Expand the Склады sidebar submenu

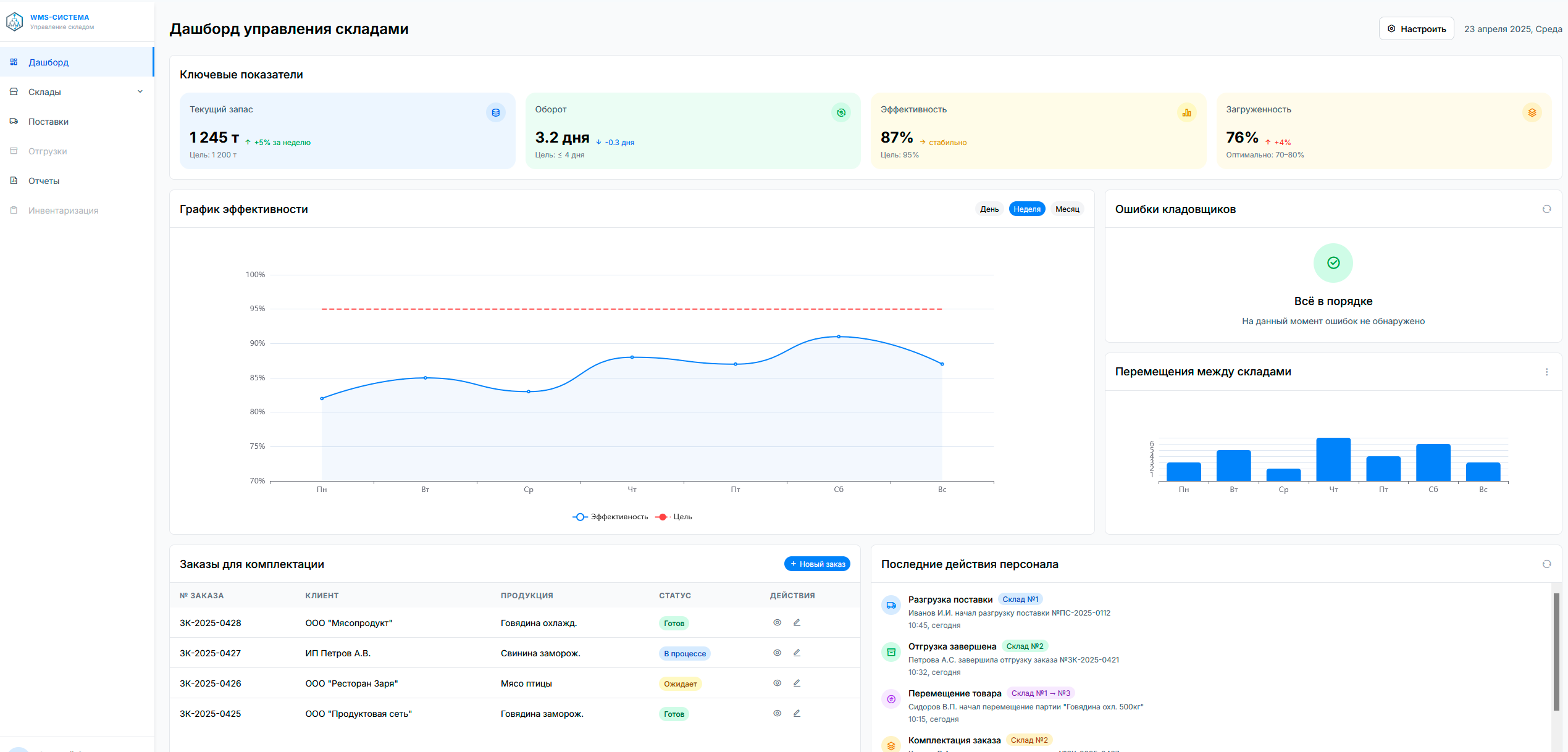click(x=140, y=92)
